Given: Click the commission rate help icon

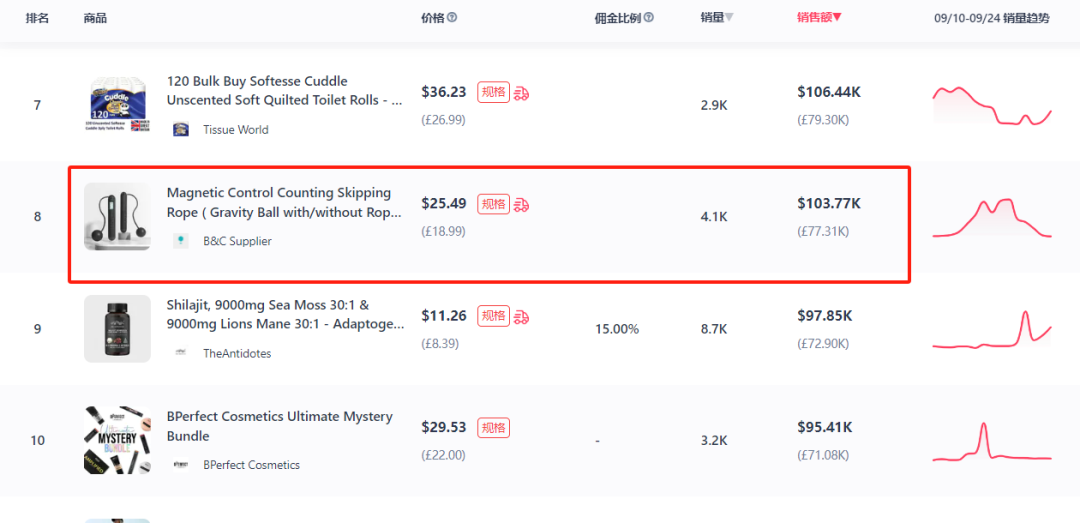Looking at the screenshot, I should click(648, 18).
